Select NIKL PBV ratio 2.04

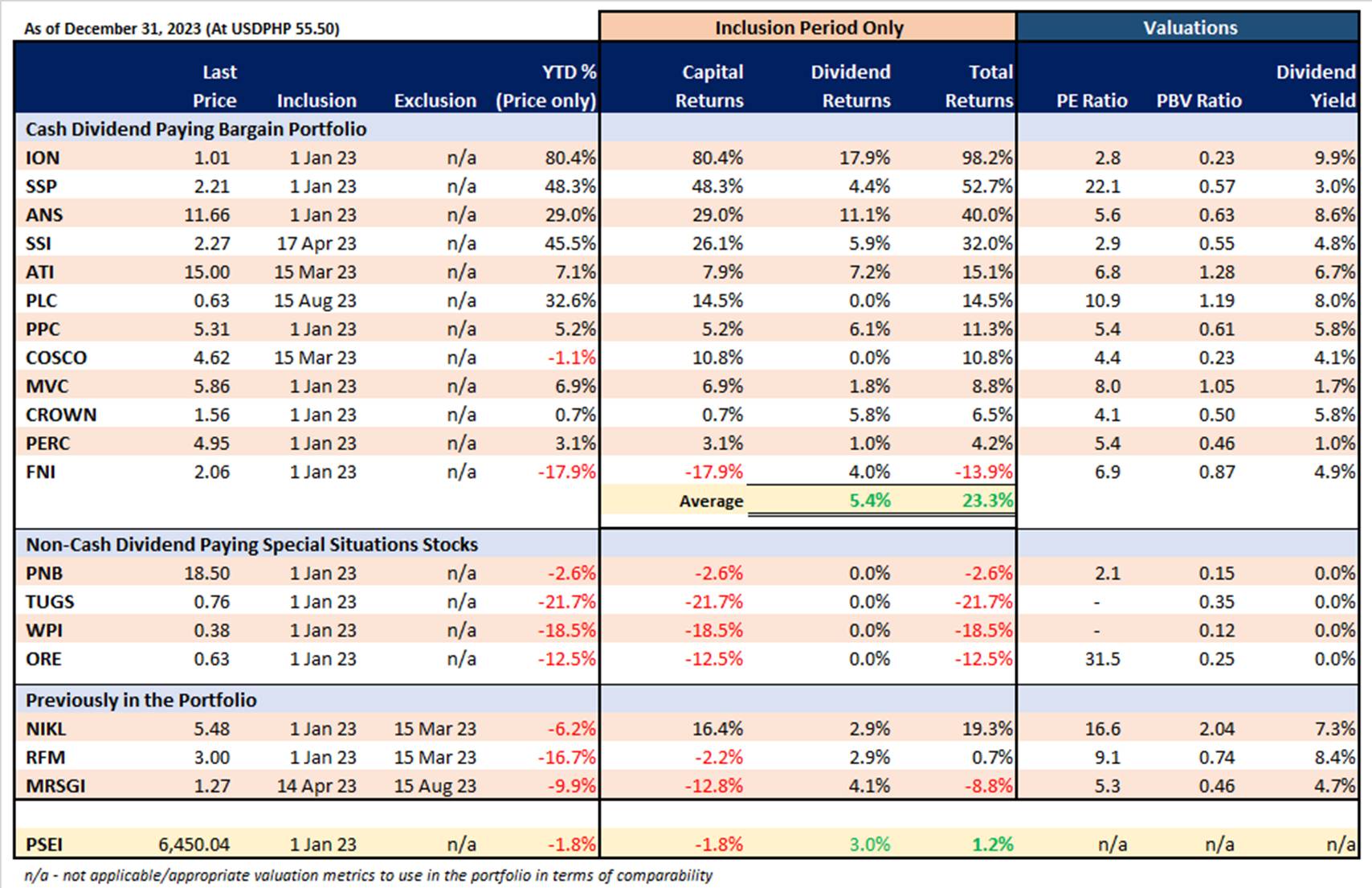[1217, 729]
